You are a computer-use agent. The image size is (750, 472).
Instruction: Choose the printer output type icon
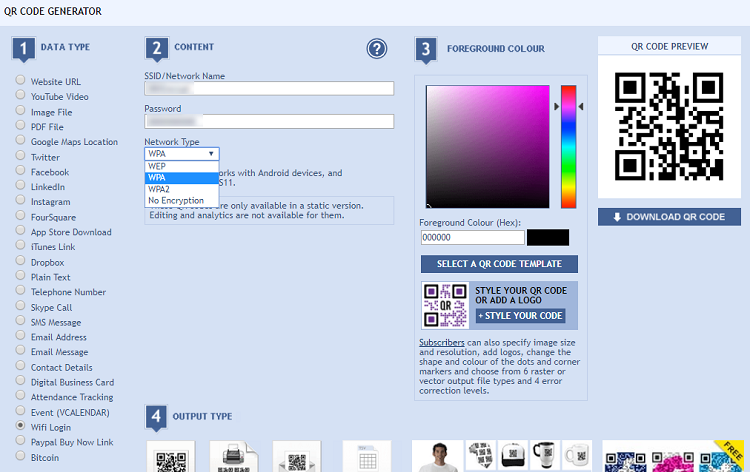233,457
